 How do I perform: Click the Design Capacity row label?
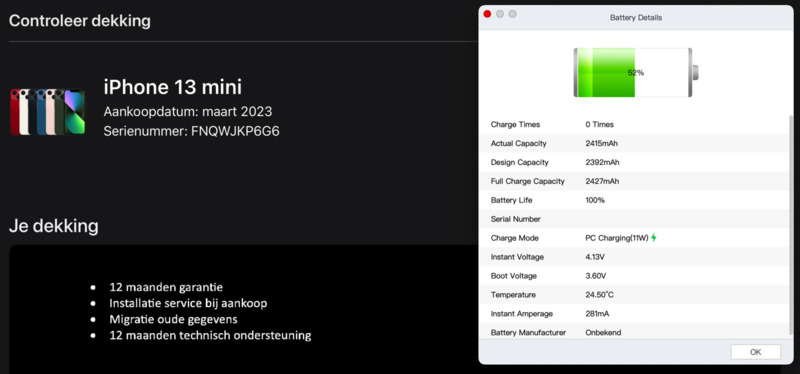pyautogui.click(x=519, y=162)
